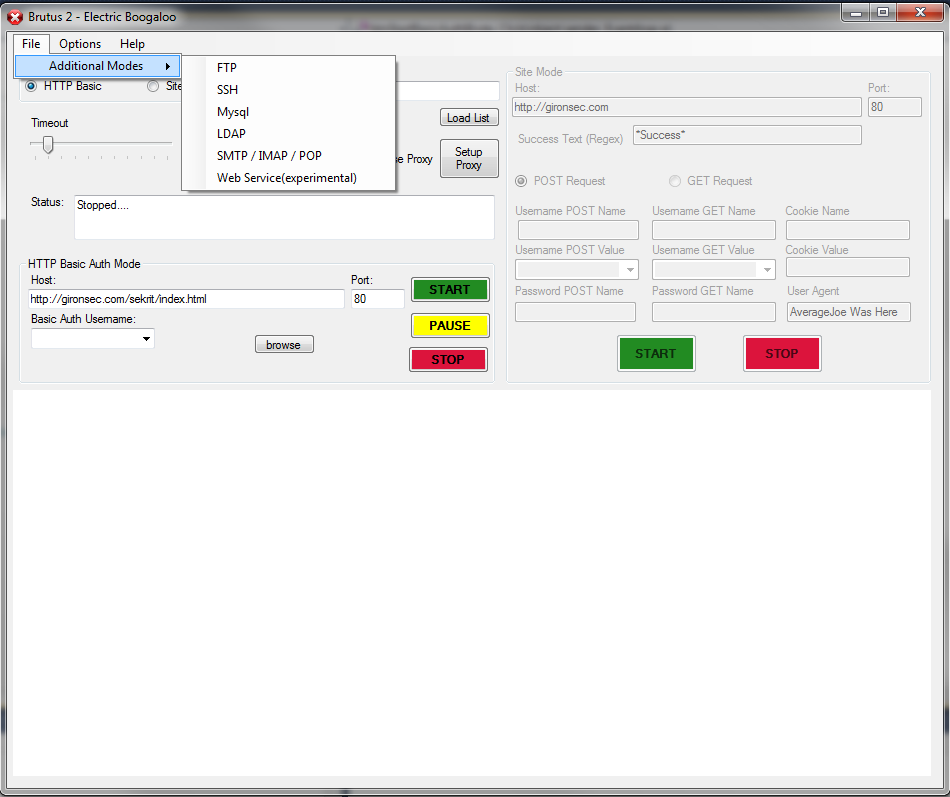Click the Password POST Name field
The image size is (950, 797).
(x=576, y=312)
